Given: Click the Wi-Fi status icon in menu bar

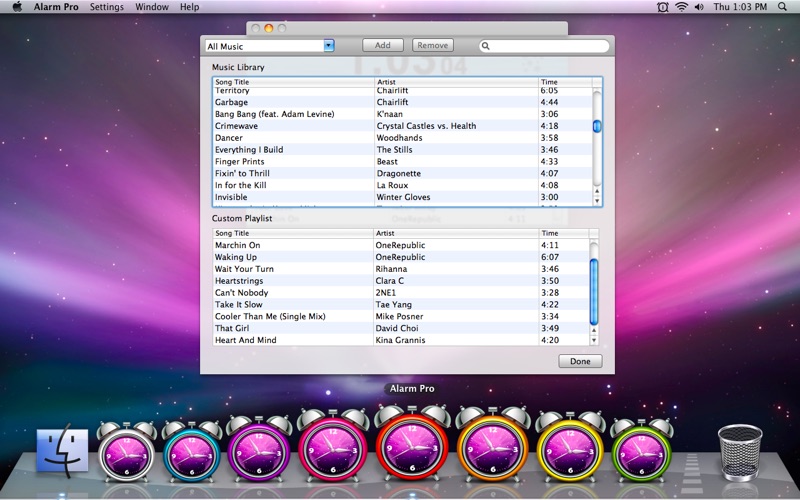Looking at the screenshot, I should pyautogui.click(x=681, y=7).
